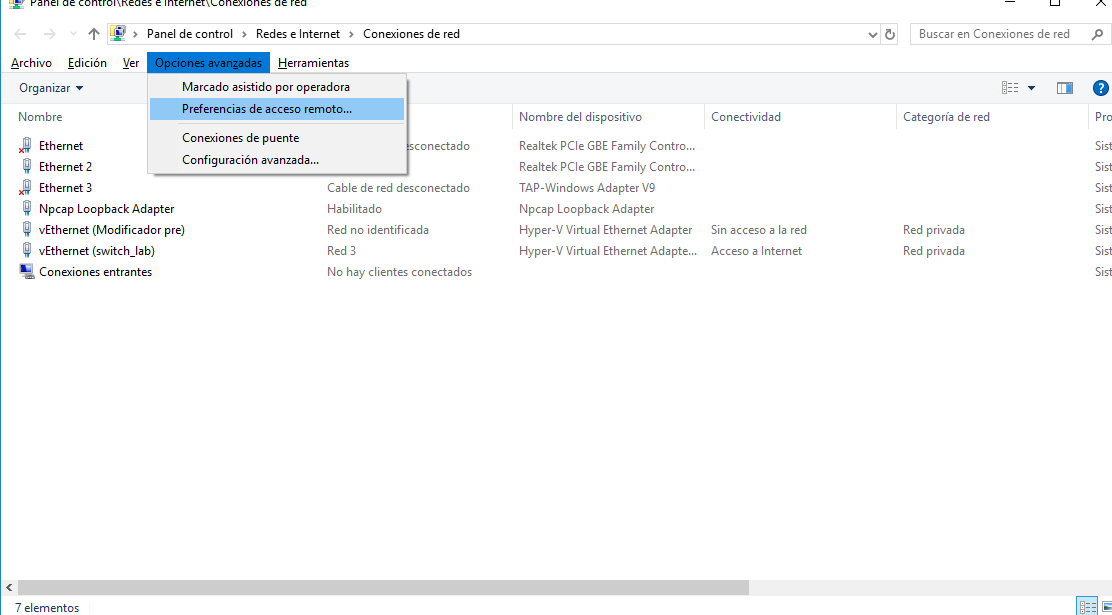Open the Organizar dropdown
Viewport: 1112px width, 615px height.
[x=51, y=88]
